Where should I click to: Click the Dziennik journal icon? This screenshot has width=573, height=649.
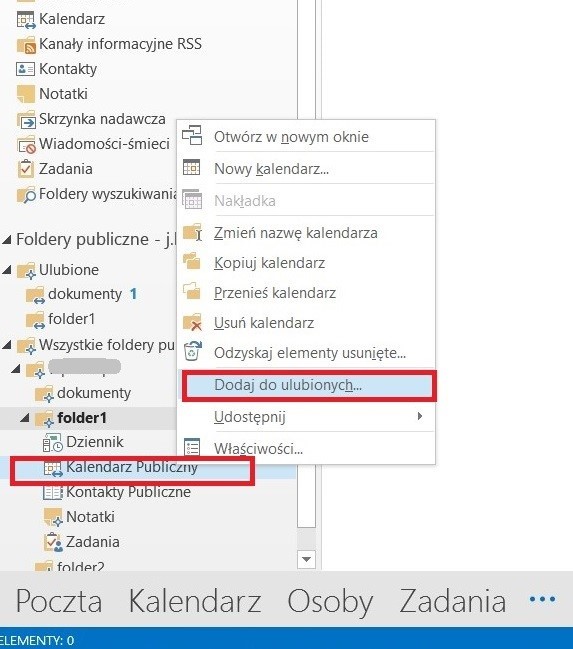click(x=53, y=442)
